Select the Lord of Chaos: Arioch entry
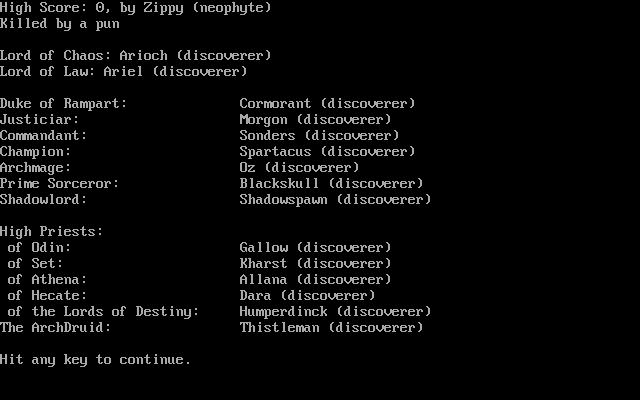640x400 pixels. 135,55
